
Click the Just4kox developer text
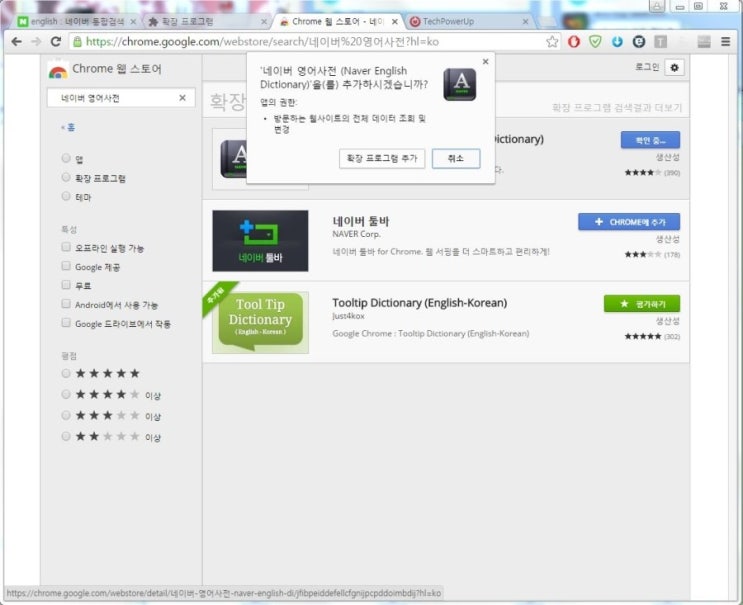point(348,316)
